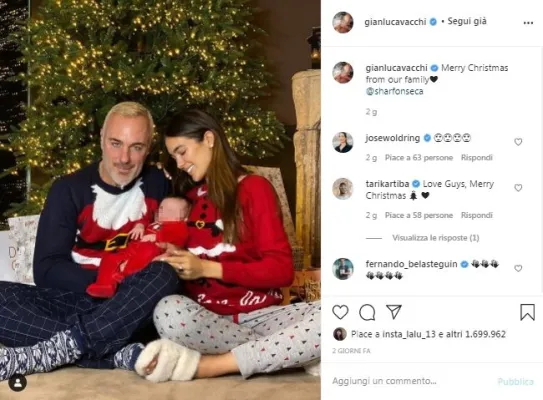Open the three-dot more options menu
This screenshot has height=400, width=543.
point(528,23)
